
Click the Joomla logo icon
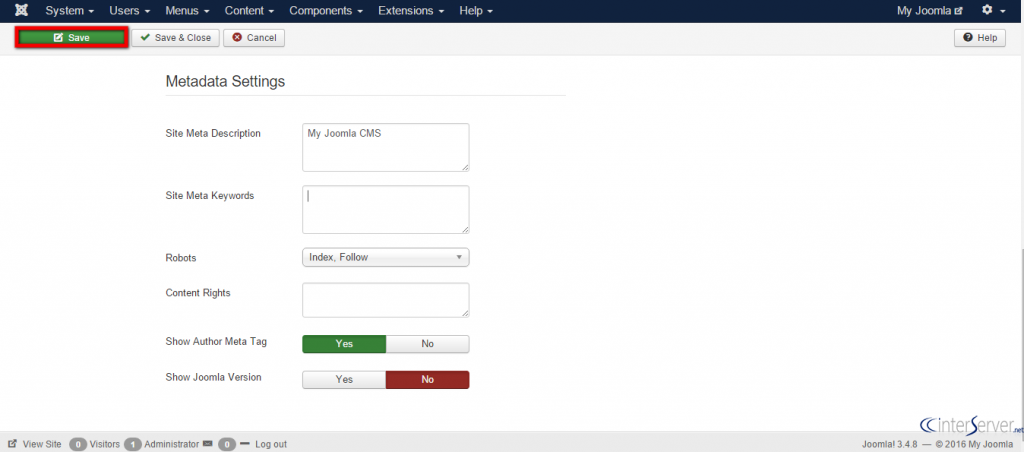pos(21,10)
